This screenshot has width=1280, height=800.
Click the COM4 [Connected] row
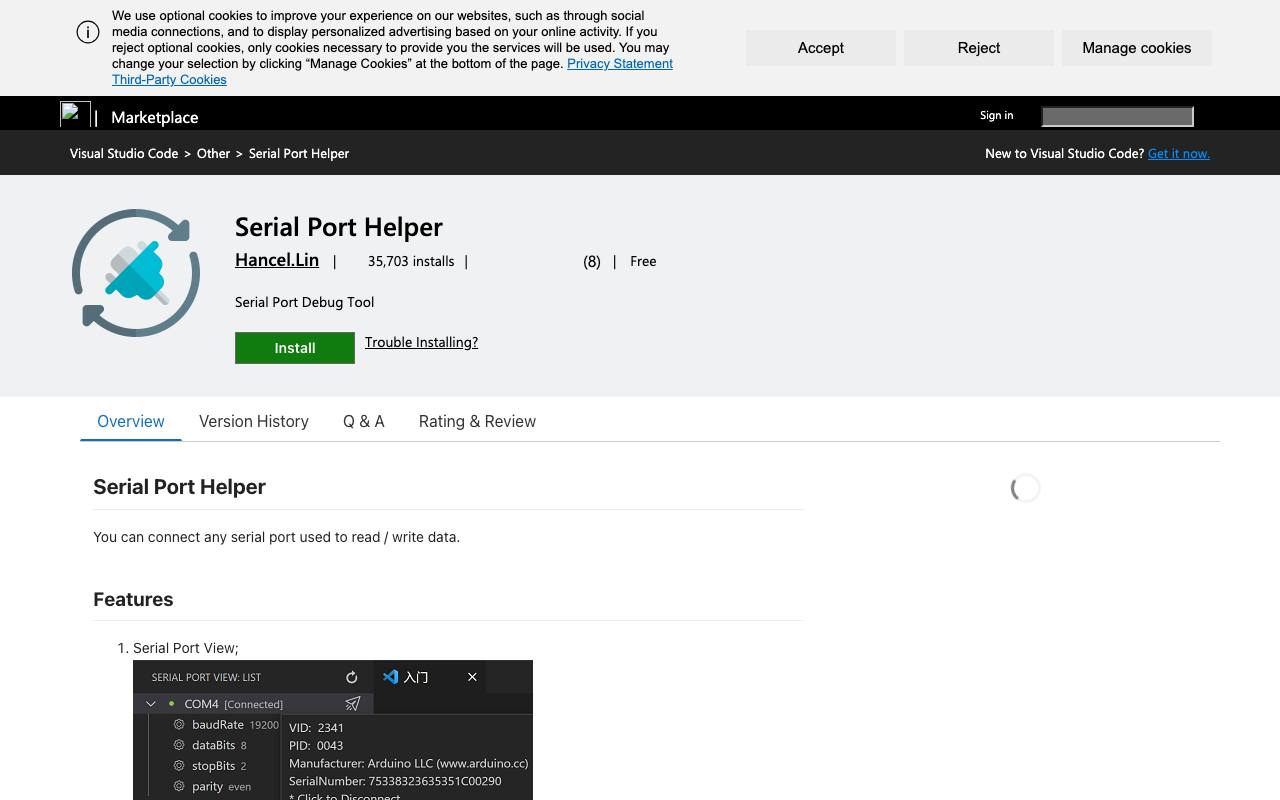click(254, 704)
